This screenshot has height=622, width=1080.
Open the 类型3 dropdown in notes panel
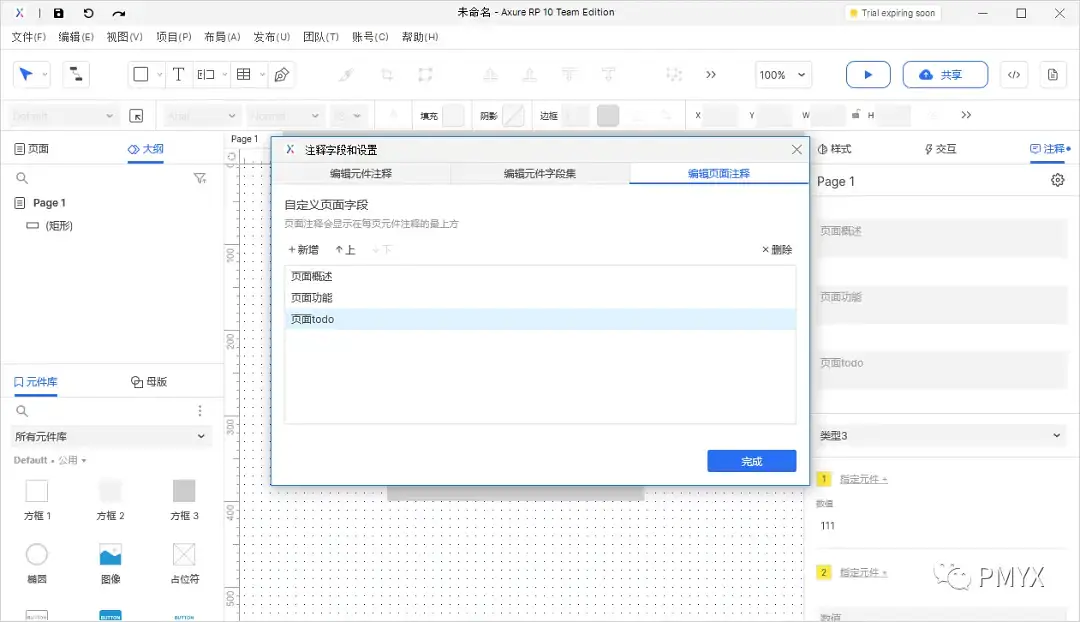point(940,435)
